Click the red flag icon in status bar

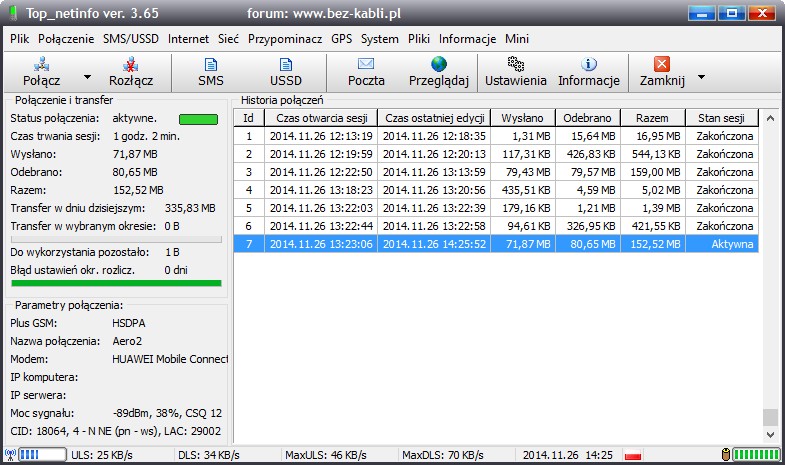point(631,456)
